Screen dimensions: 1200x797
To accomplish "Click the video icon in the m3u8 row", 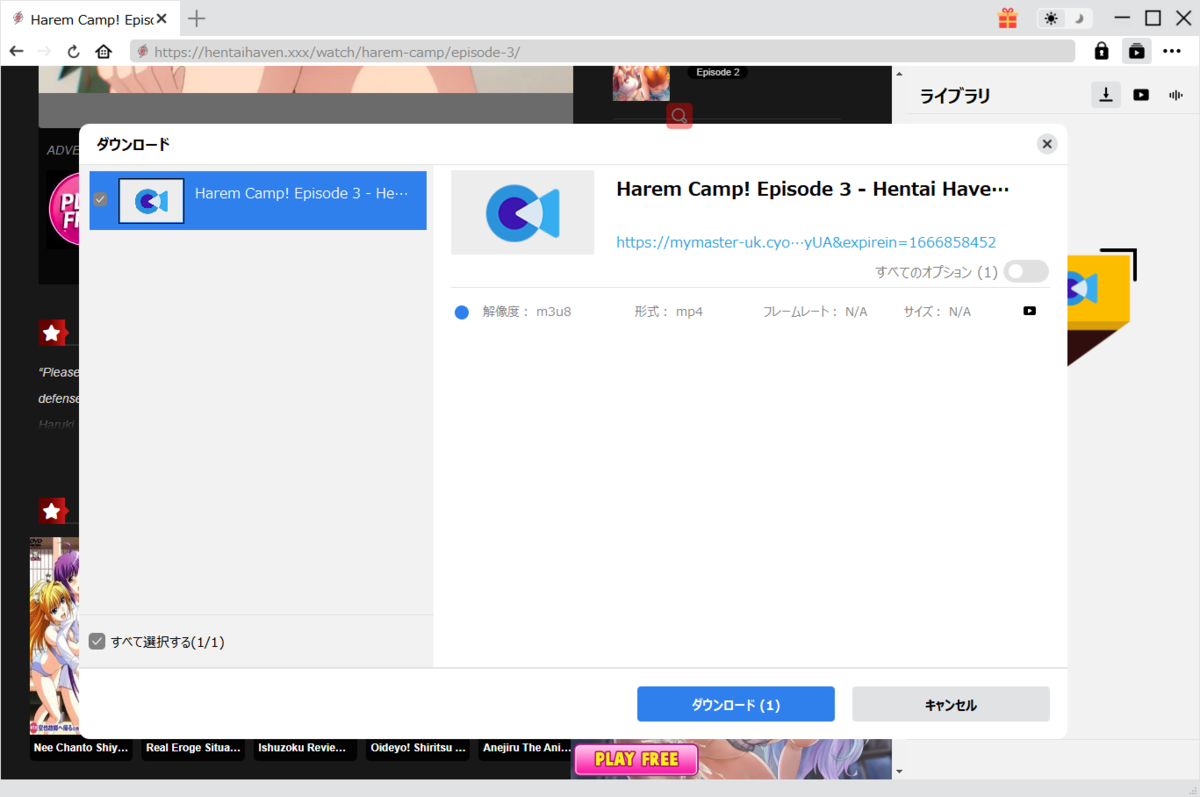I will point(1029,311).
